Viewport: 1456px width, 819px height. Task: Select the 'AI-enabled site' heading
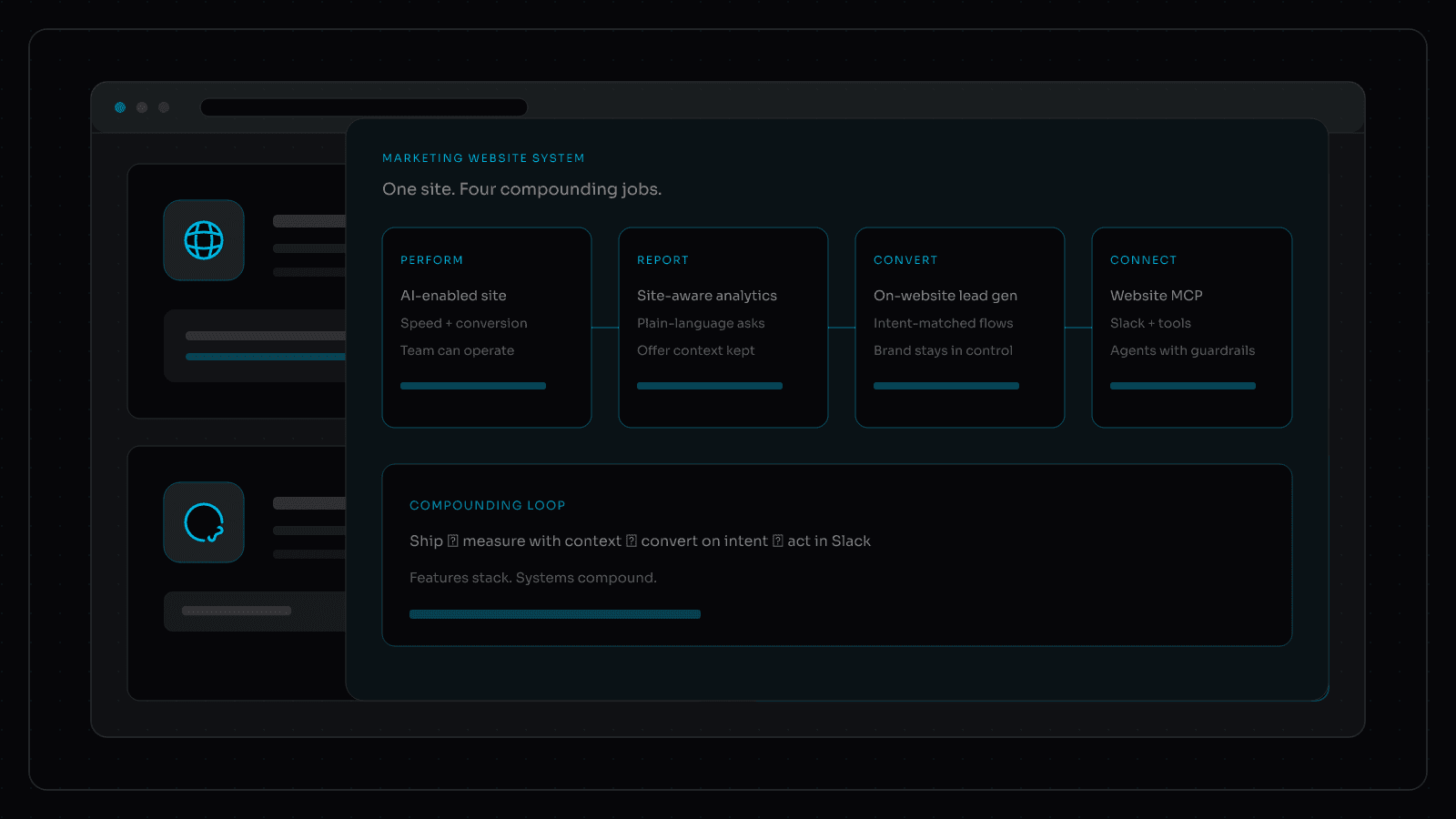[453, 296]
